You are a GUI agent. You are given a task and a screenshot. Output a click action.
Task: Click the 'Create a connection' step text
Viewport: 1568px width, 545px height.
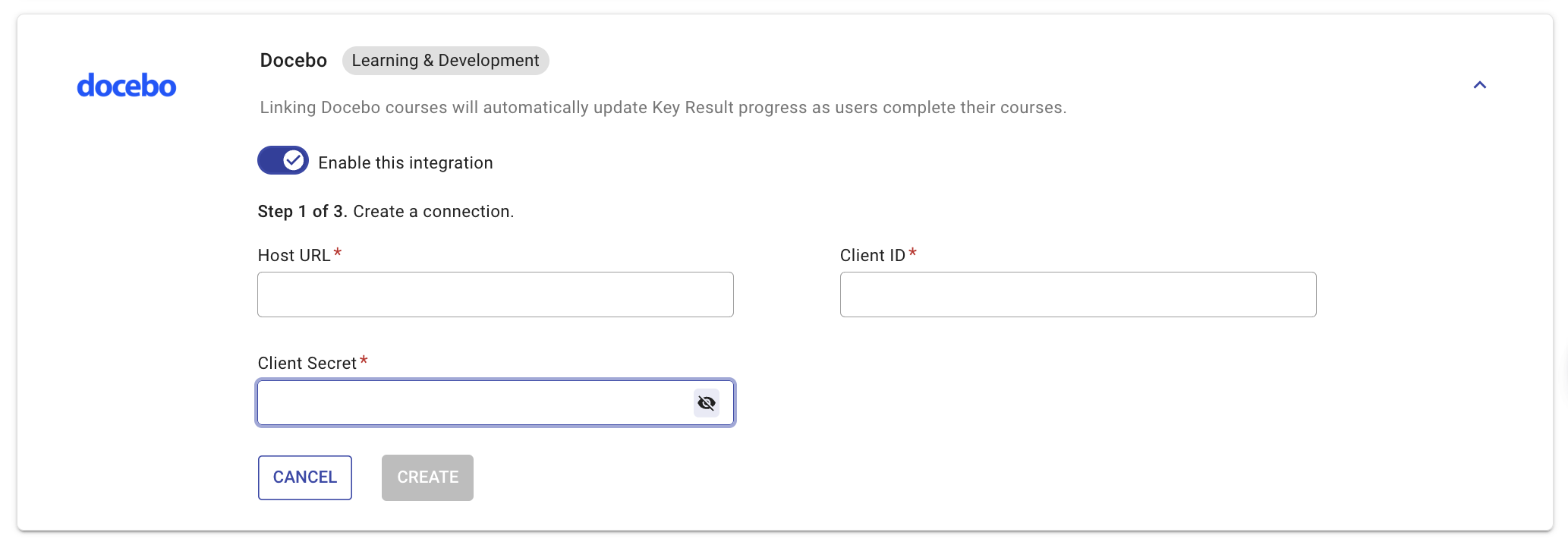pyautogui.click(x=433, y=211)
